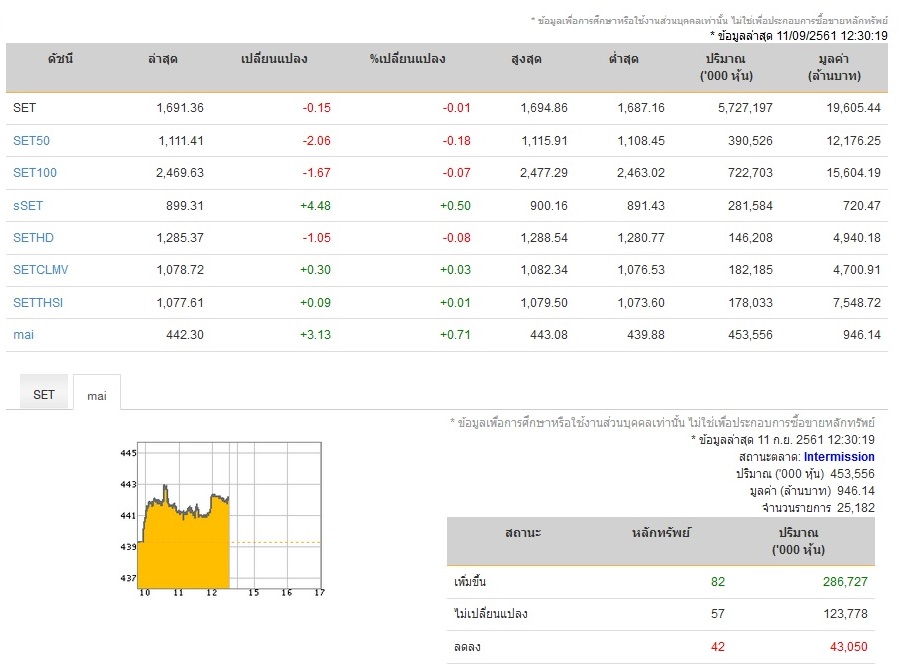Screen dimensions: 899x671
Task: Click the SET row name cell
Action: tap(25, 108)
